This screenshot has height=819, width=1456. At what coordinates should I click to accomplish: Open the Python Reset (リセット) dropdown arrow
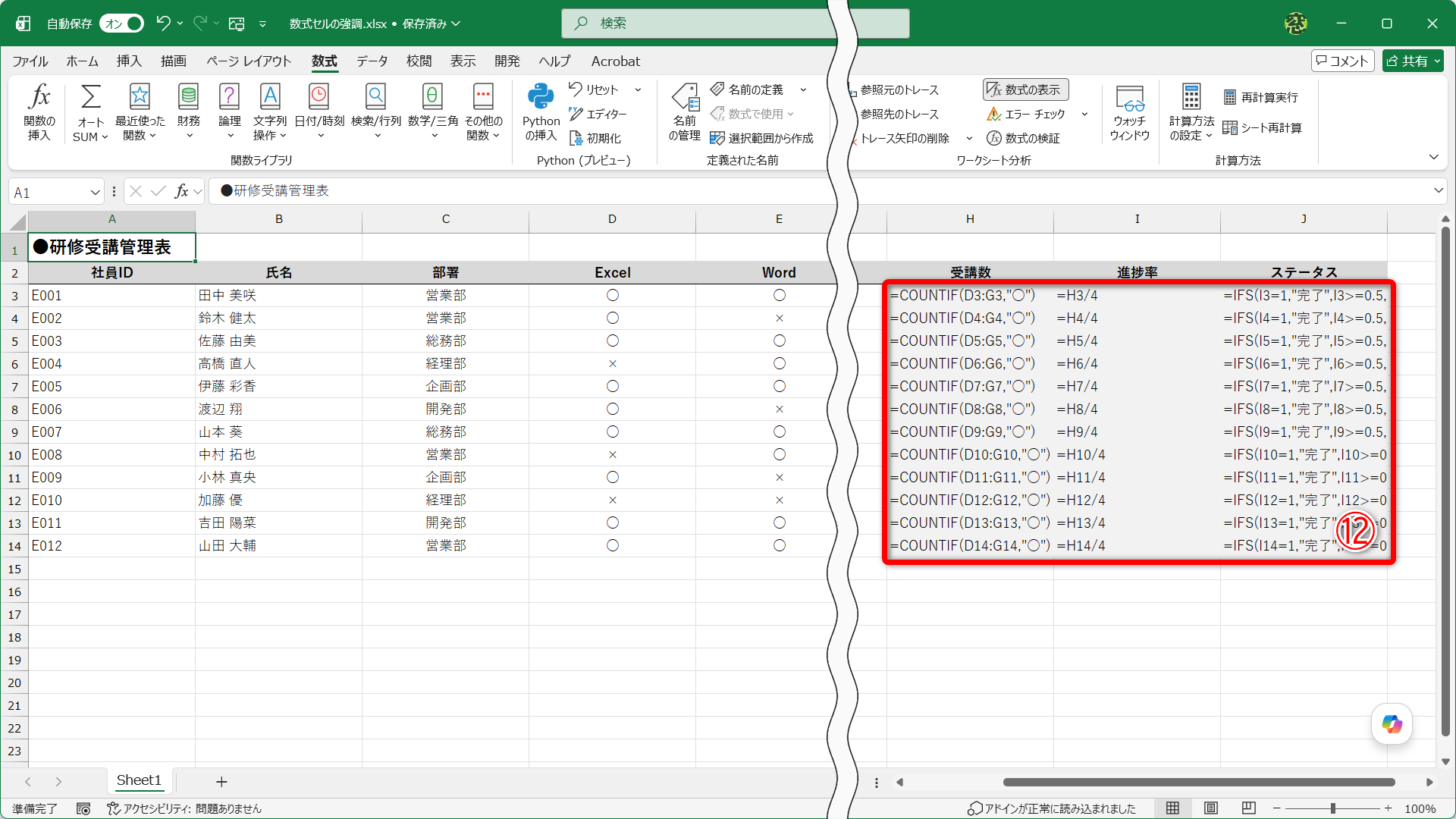point(638,89)
